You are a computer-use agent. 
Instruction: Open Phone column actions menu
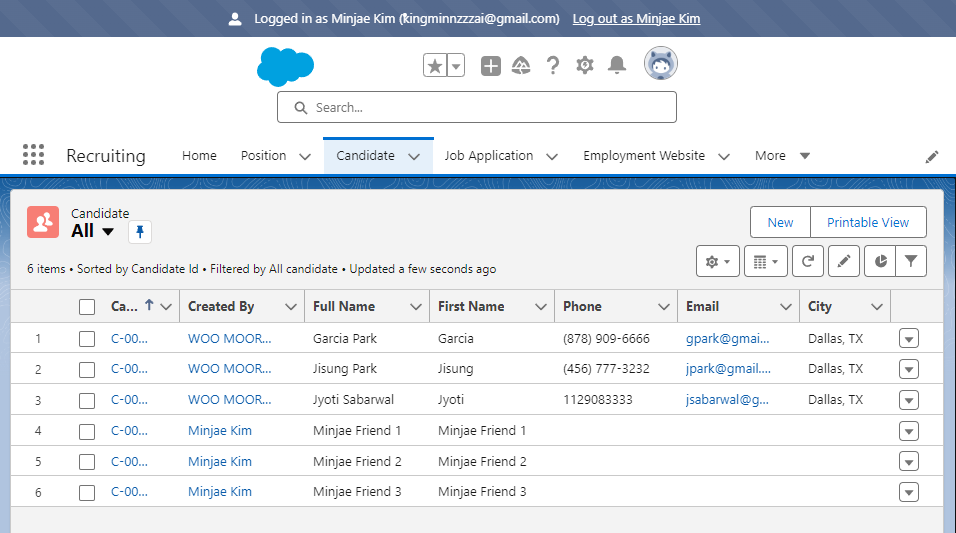tap(664, 307)
